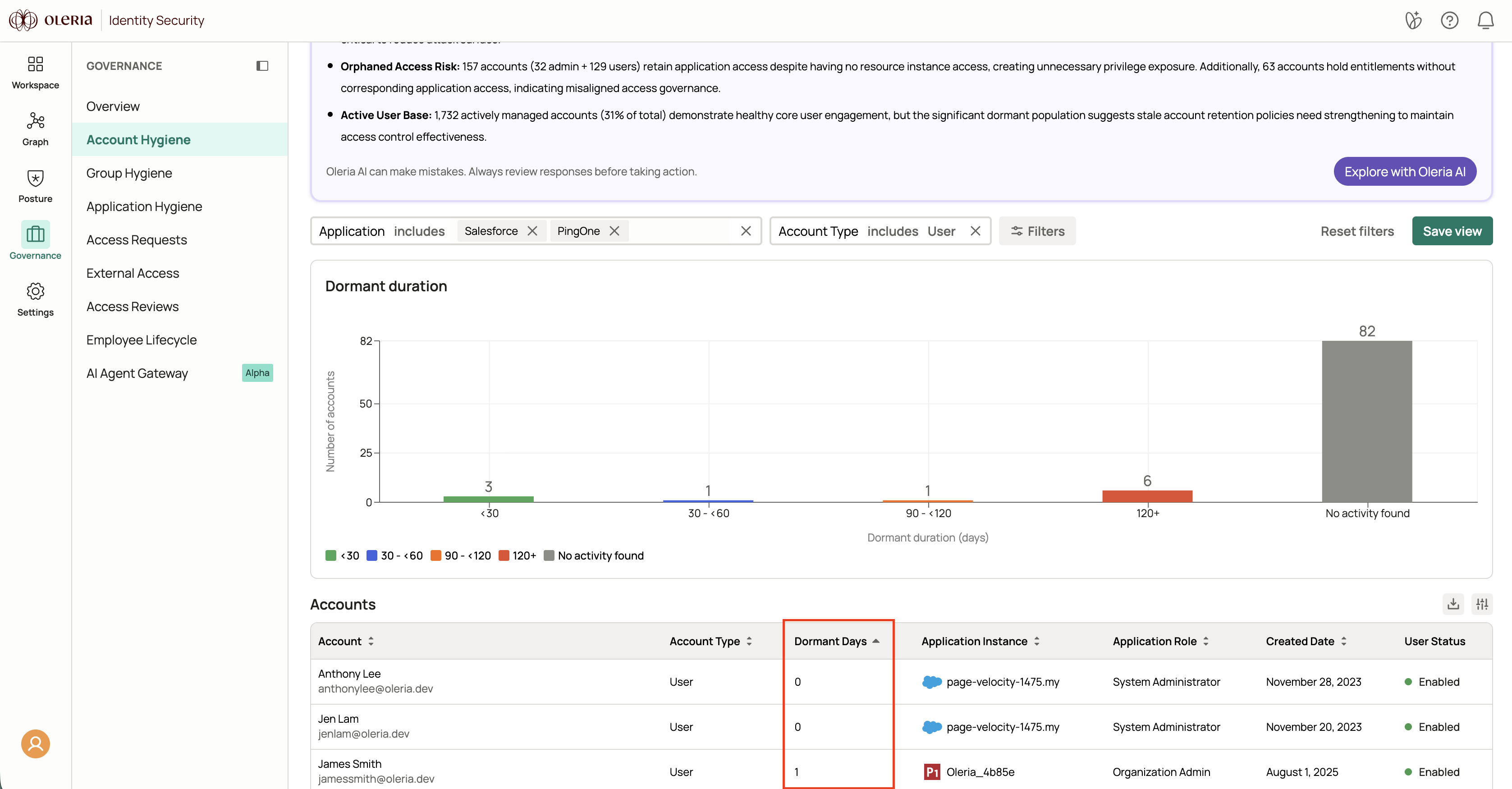Remove the PingOne filter chip
Image resolution: width=1512 pixels, height=789 pixels.
(614, 231)
